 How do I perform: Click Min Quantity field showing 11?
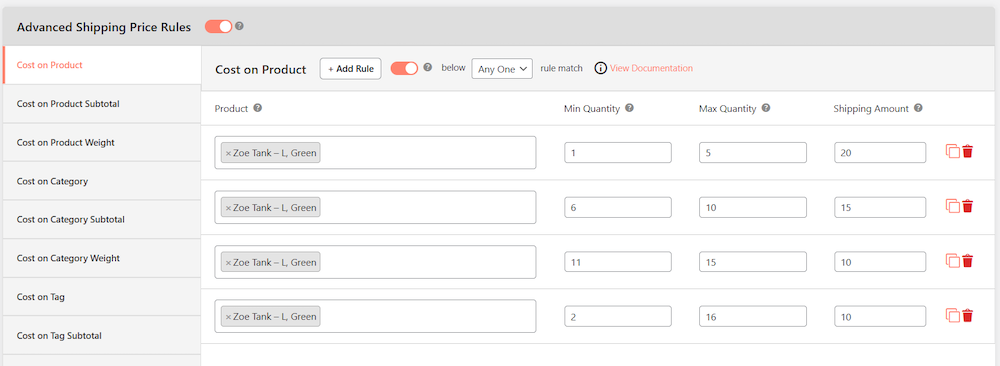click(618, 262)
